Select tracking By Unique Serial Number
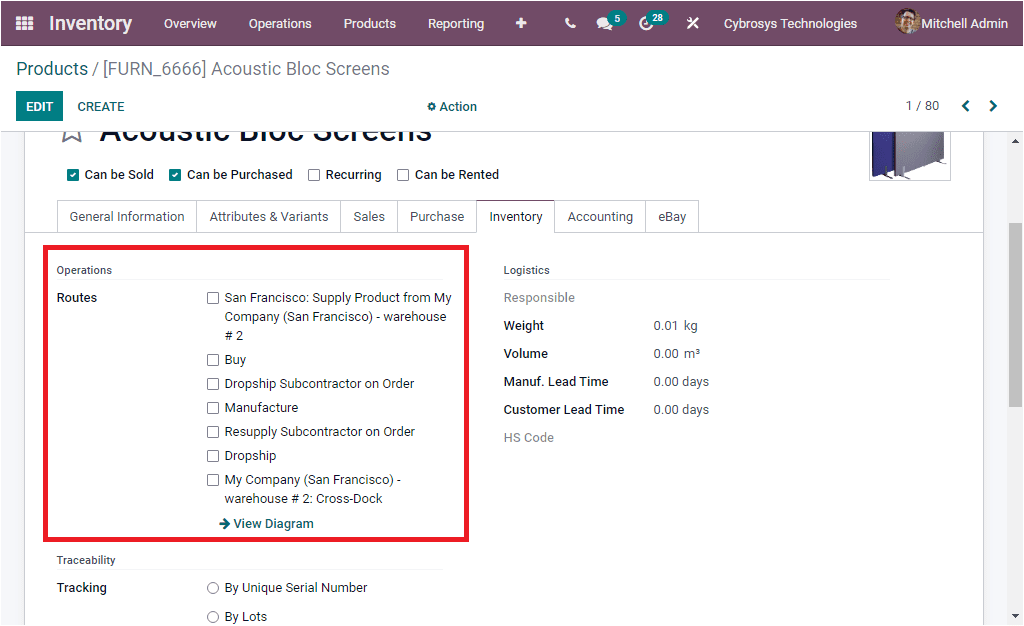Viewport: 1024px width, 626px height. point(213,588)
